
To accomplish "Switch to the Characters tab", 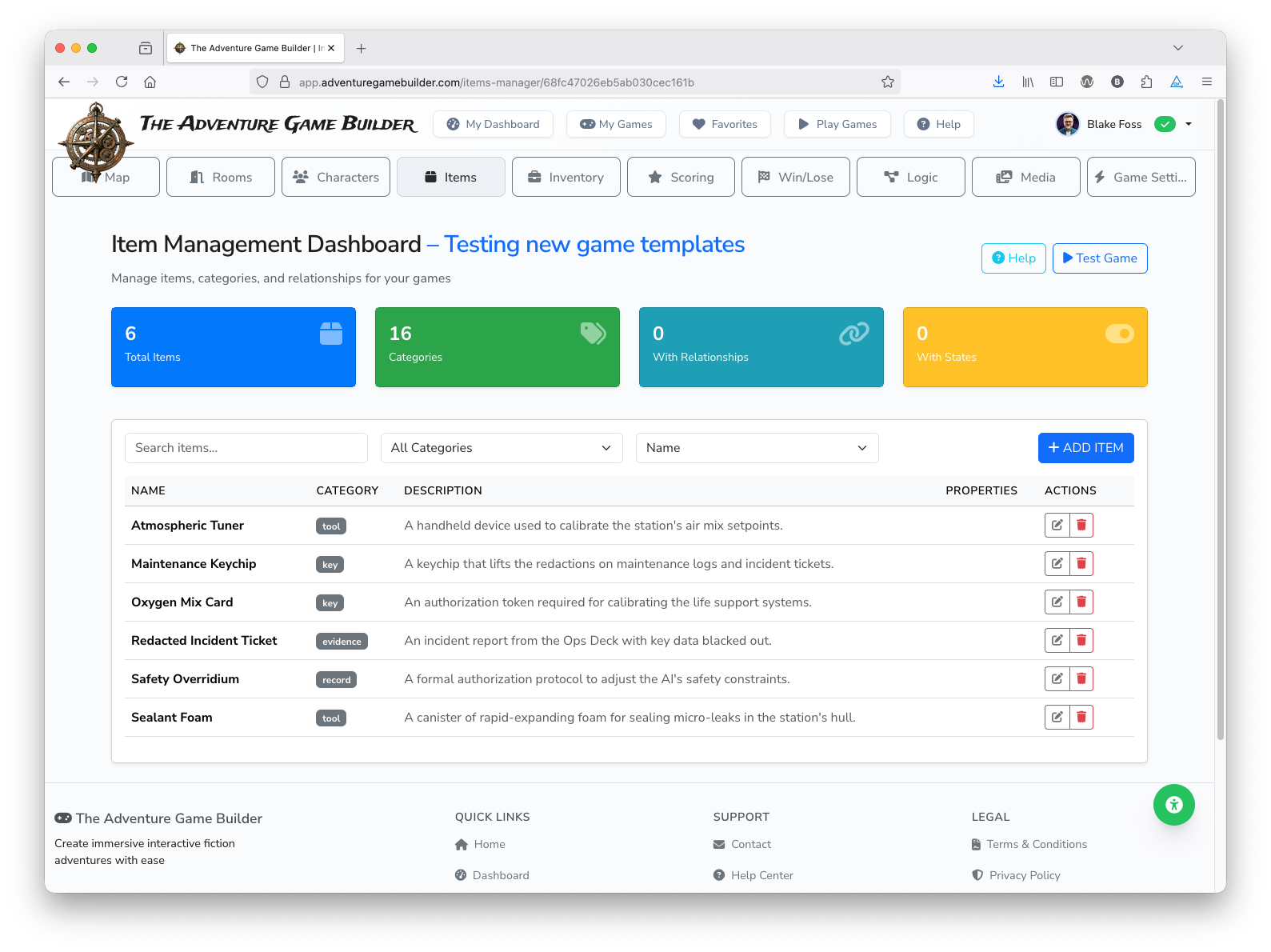I will click(336, 178).
